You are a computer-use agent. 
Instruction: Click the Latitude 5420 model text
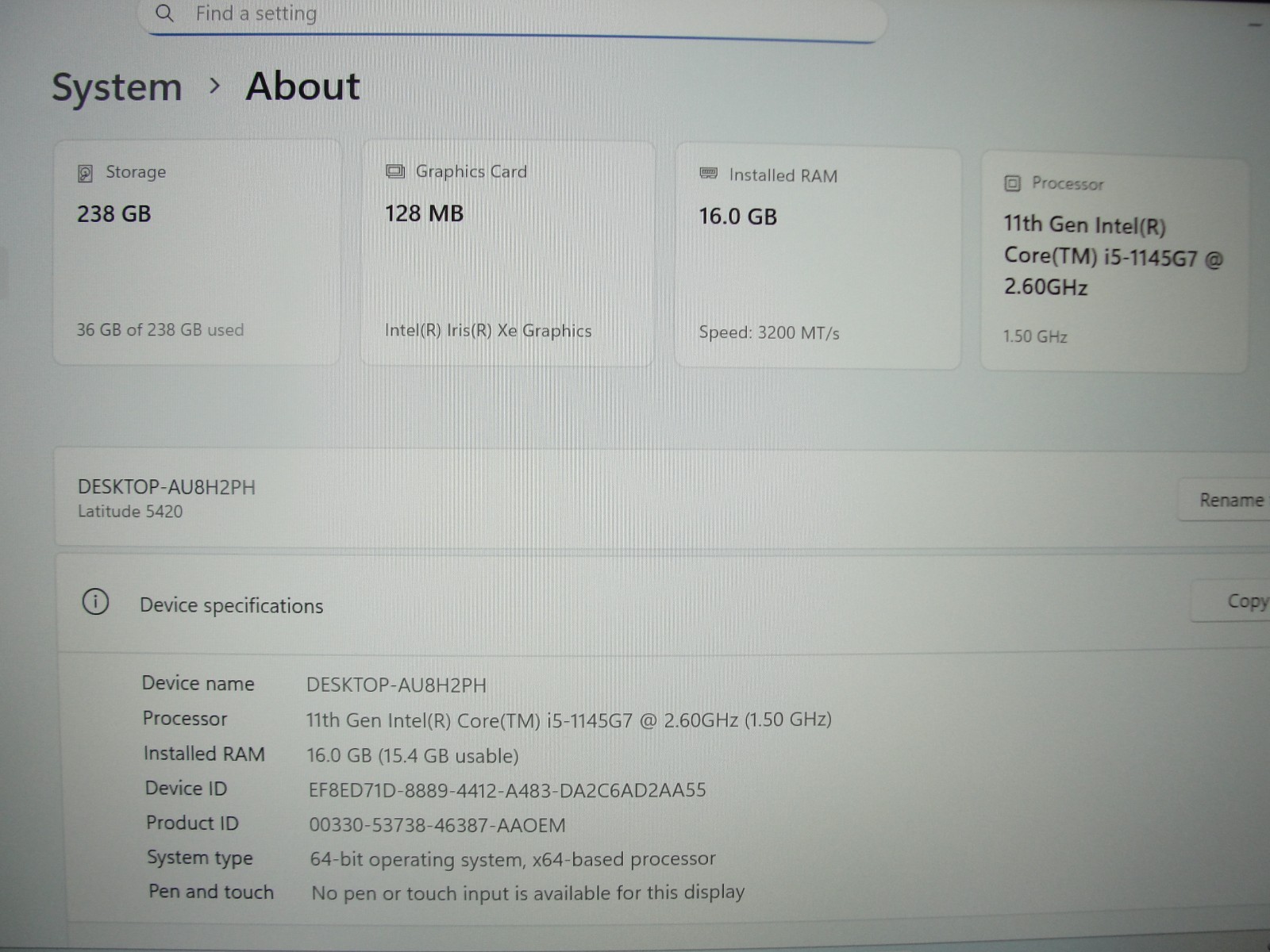point(130,512)
